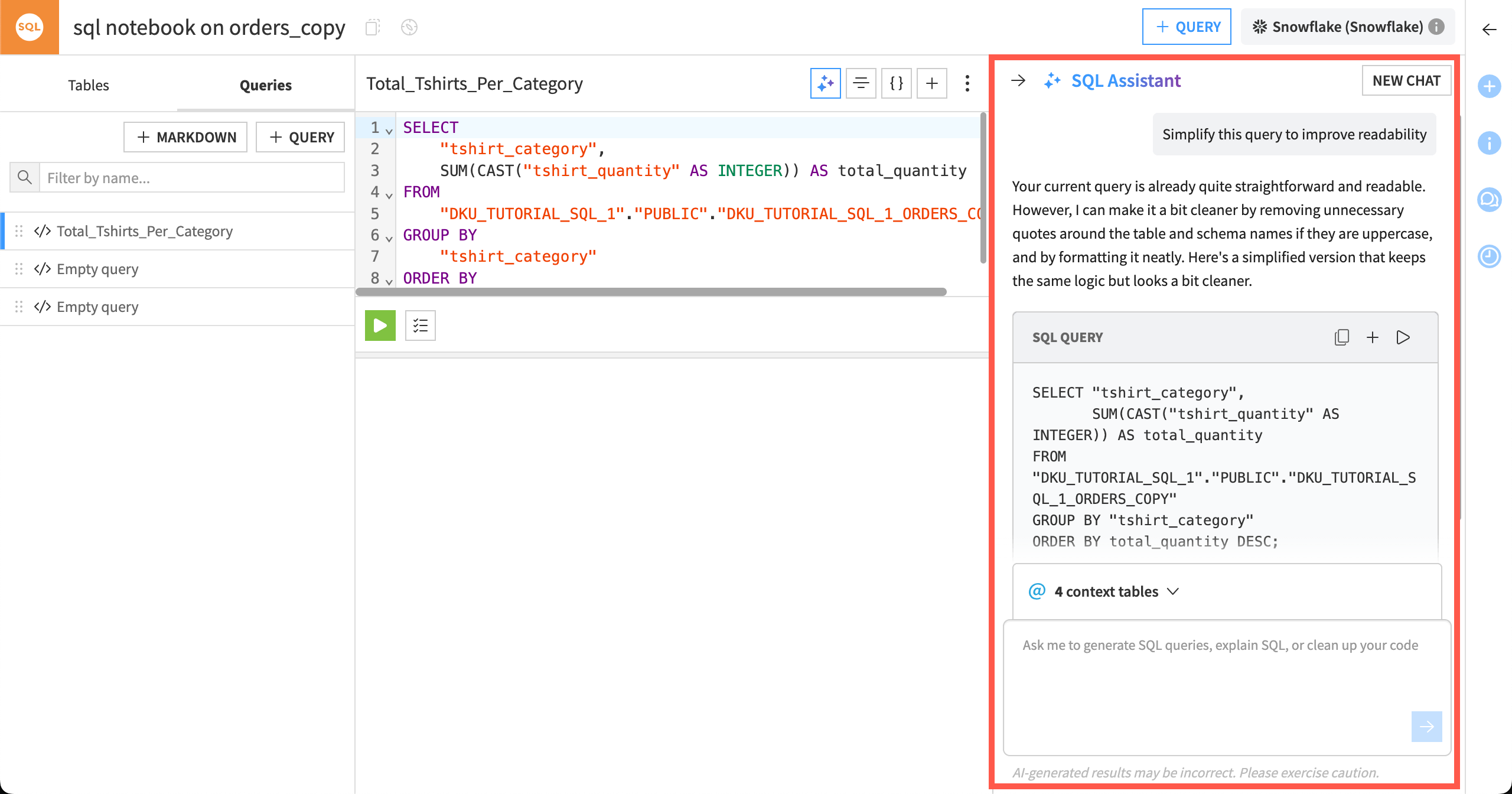Click the format query icon
The height and width of the screenshot is (794, 1512).
point(861,83)
